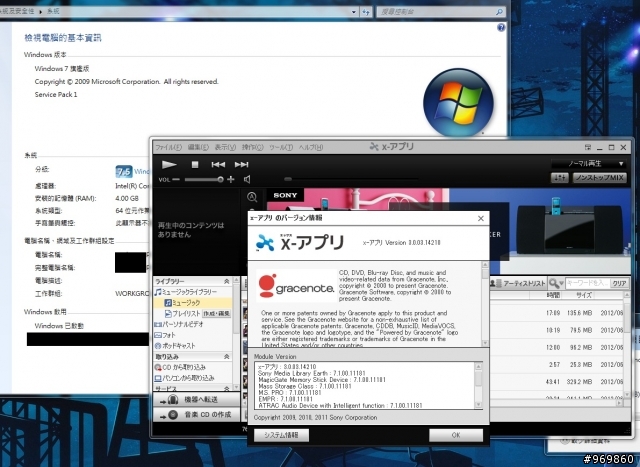
Task: Open the 操作(C) menu
Action: pos(252,147)
